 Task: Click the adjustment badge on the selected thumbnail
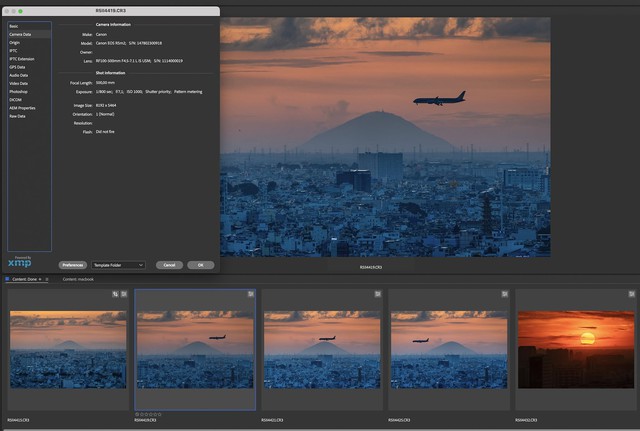click(x=250, y=294)
